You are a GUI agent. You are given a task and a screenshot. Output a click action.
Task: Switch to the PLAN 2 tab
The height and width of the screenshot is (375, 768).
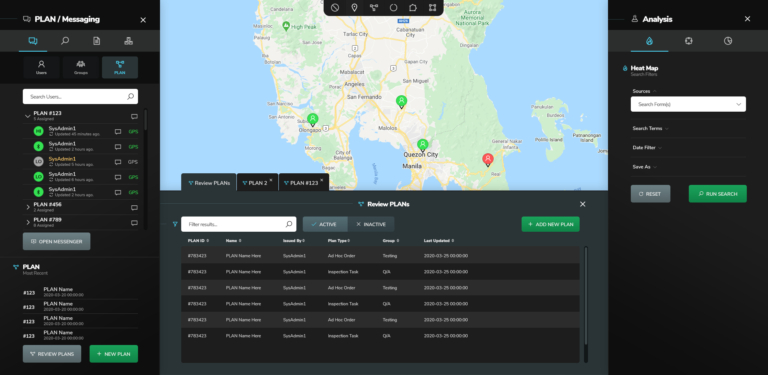[x=255, y=183]
